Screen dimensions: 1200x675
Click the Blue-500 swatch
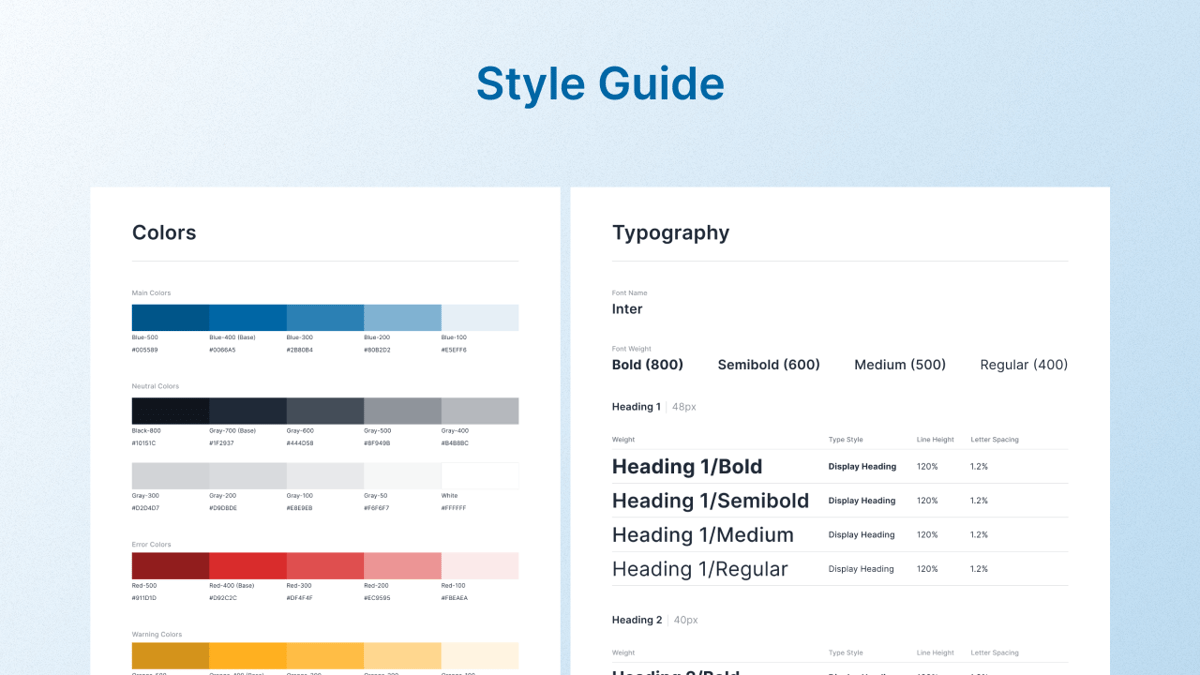(170, 315)
